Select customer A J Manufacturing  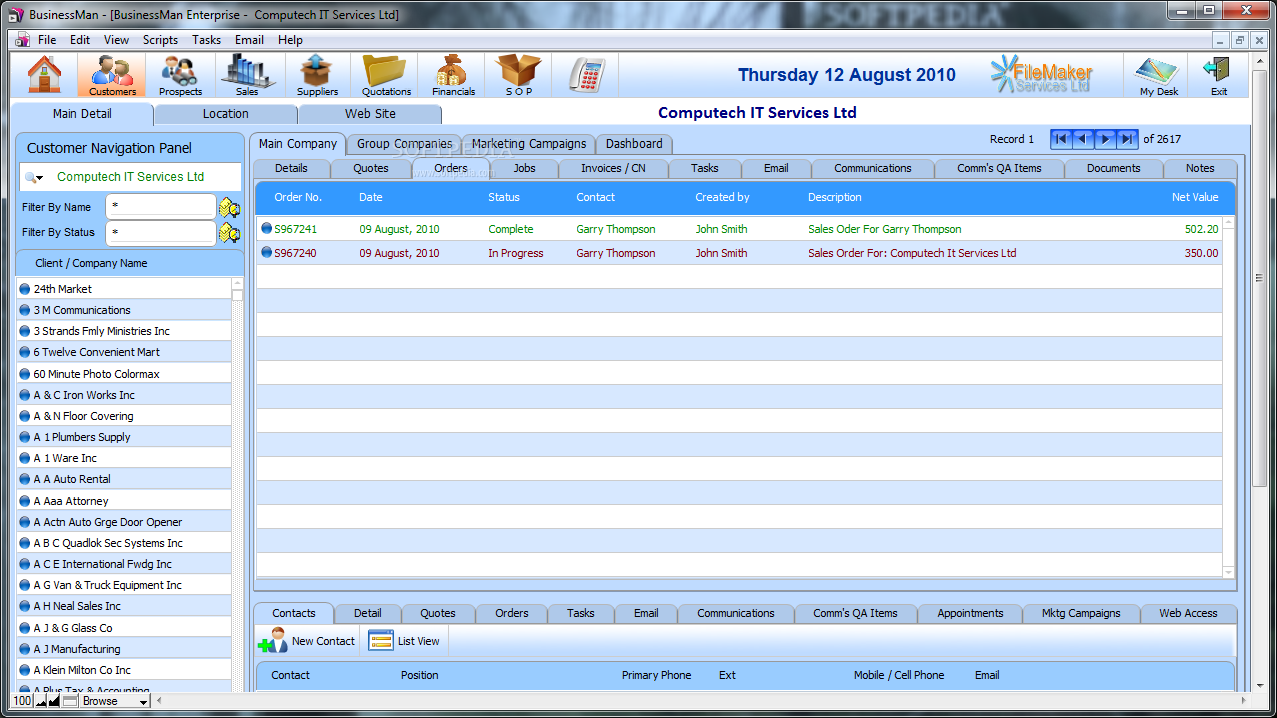(124, 649)
